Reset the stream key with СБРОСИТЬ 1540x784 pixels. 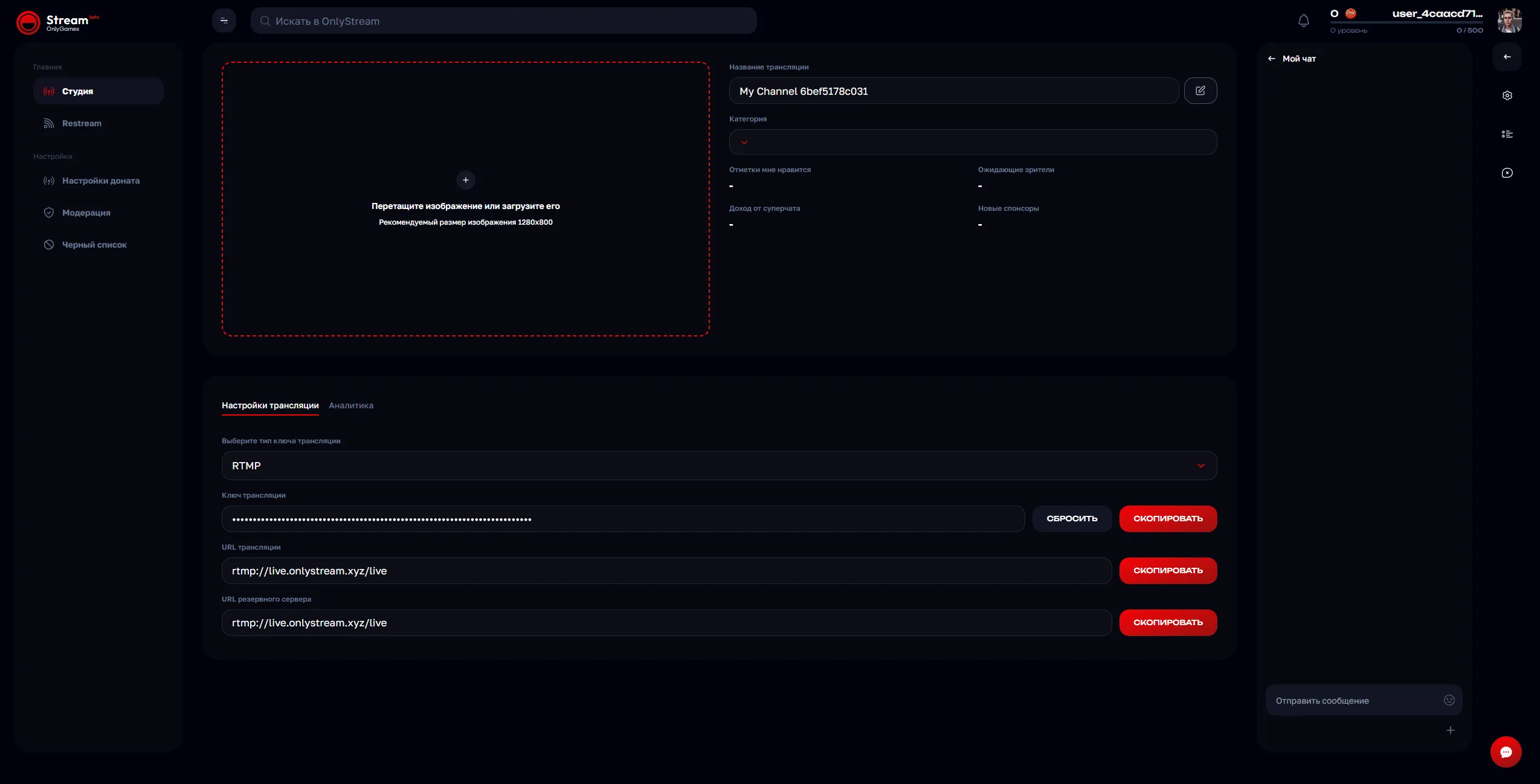(1072, 518)
